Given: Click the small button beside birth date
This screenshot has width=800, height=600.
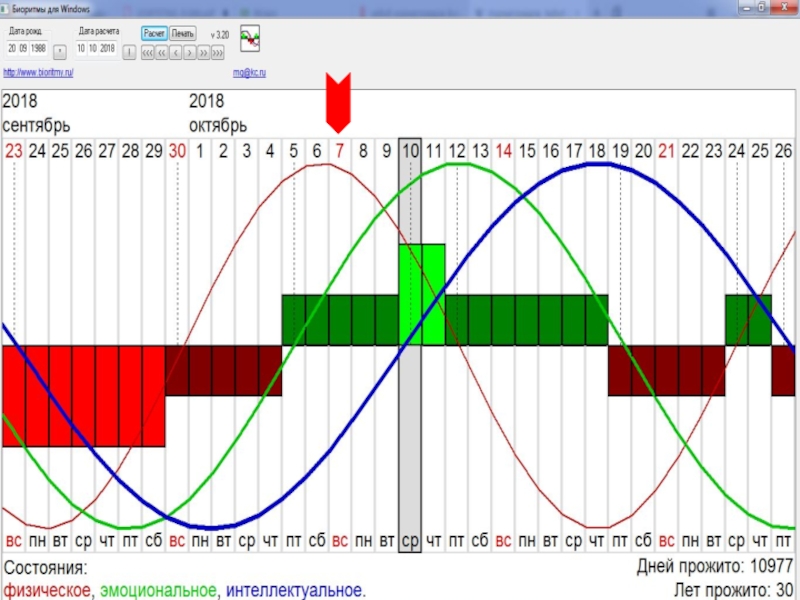Looking at the screenshot, I should coord(59,49).
